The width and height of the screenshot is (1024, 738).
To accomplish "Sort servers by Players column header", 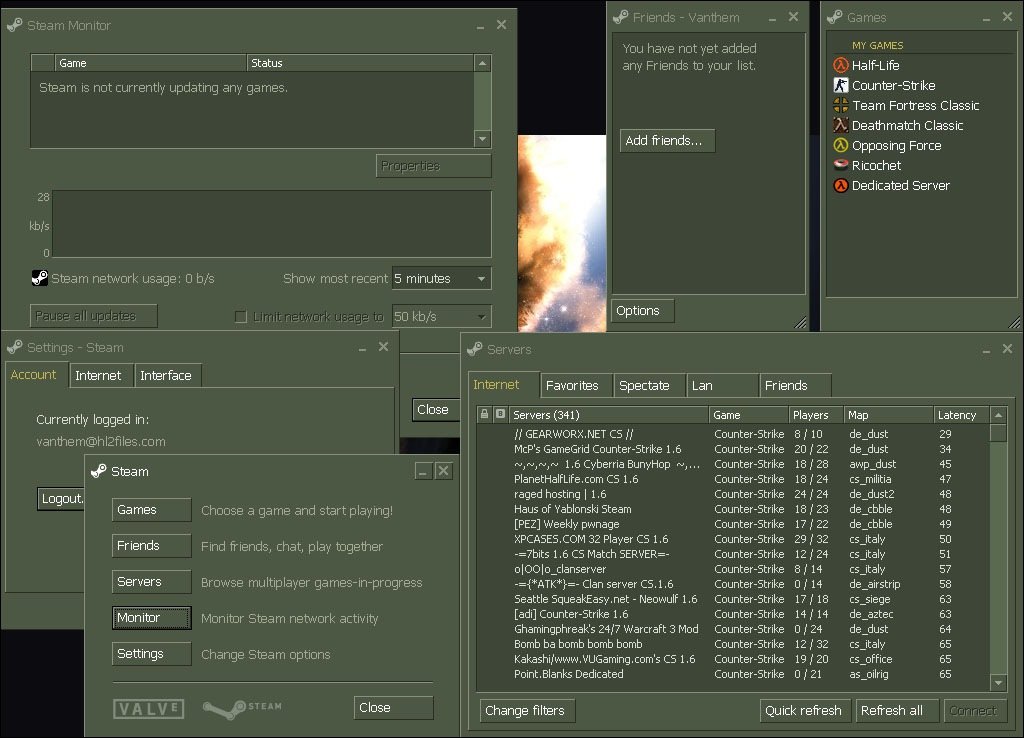I will pos(814,415).
